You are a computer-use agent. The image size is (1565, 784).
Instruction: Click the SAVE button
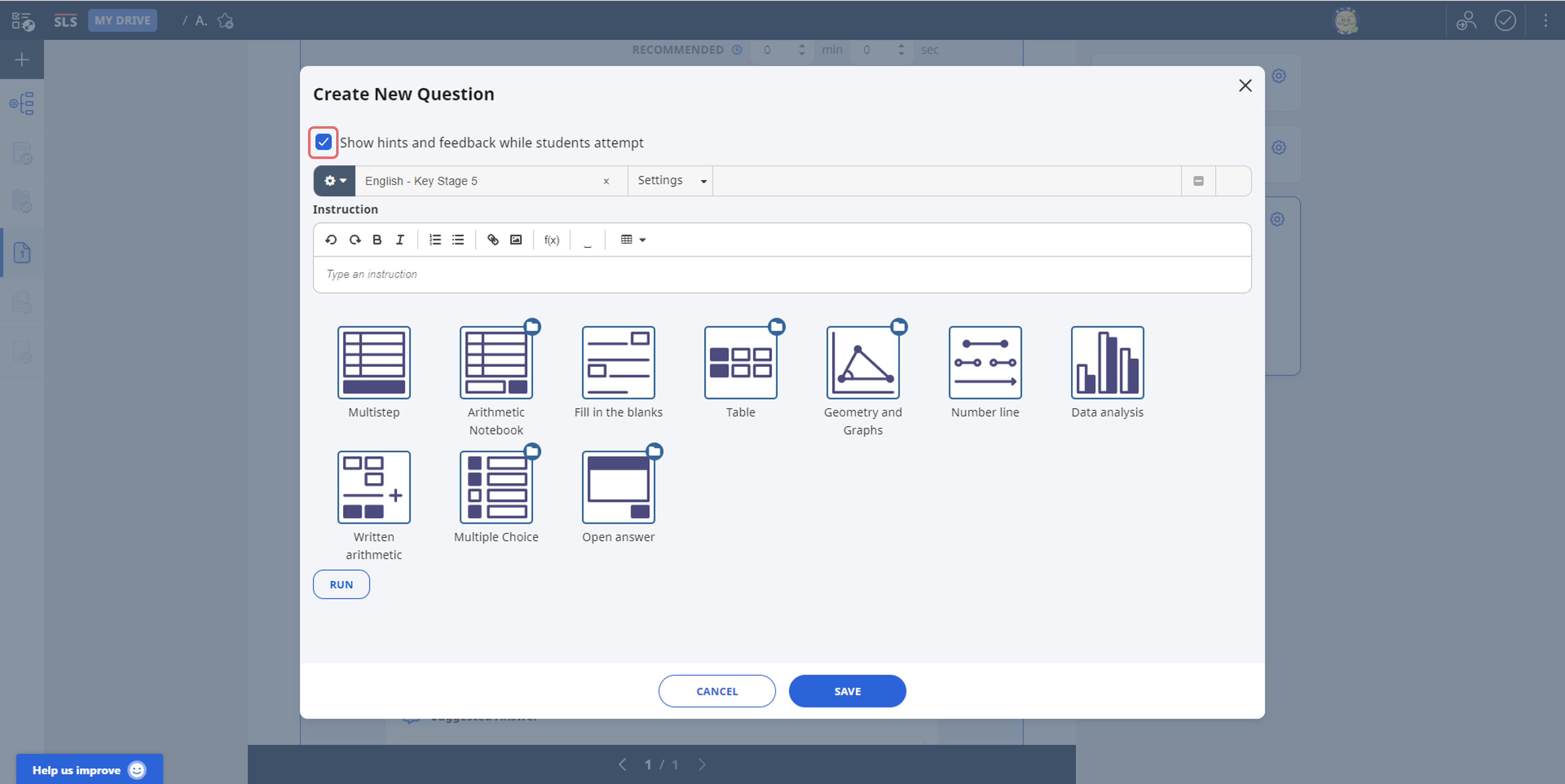[x=847, y=691]
